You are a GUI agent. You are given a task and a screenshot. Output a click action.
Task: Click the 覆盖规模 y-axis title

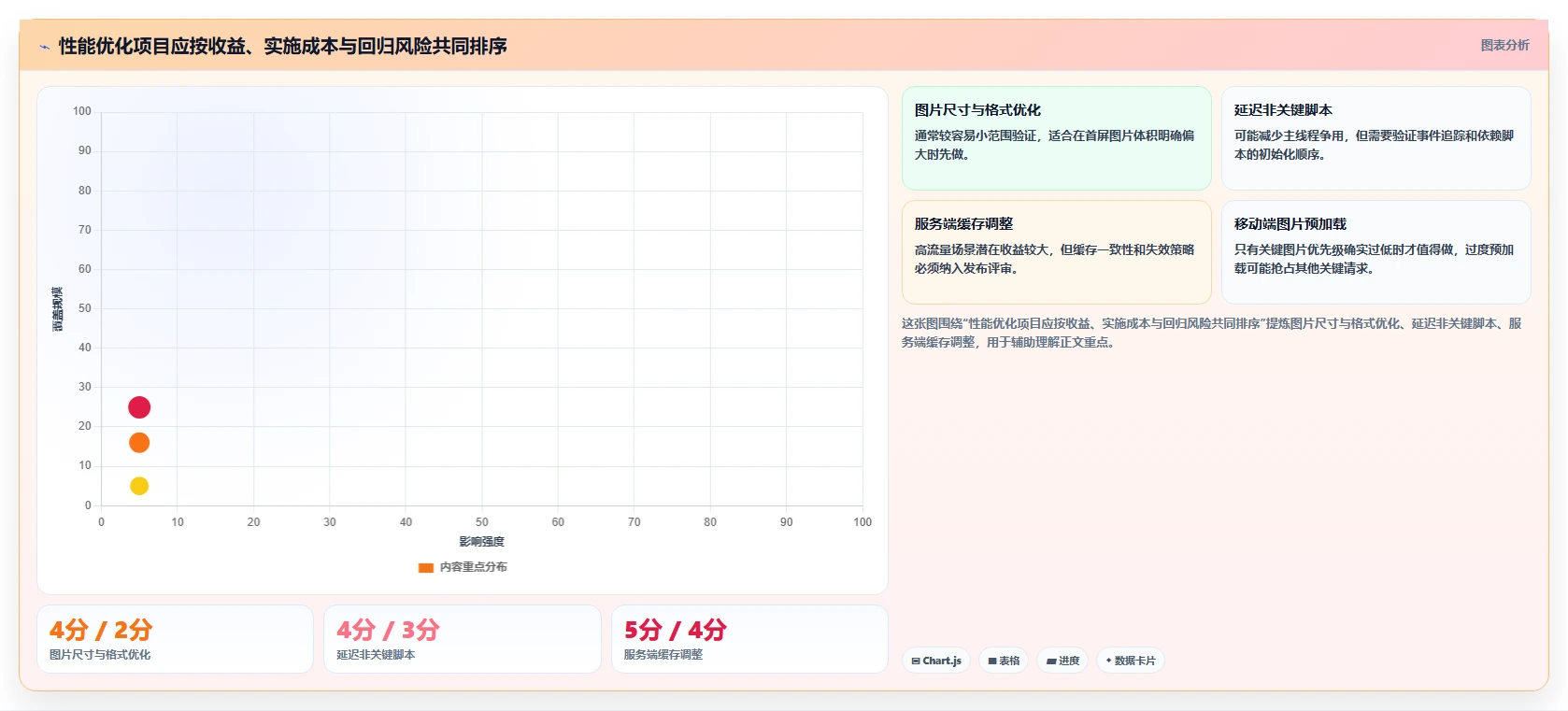58,309
